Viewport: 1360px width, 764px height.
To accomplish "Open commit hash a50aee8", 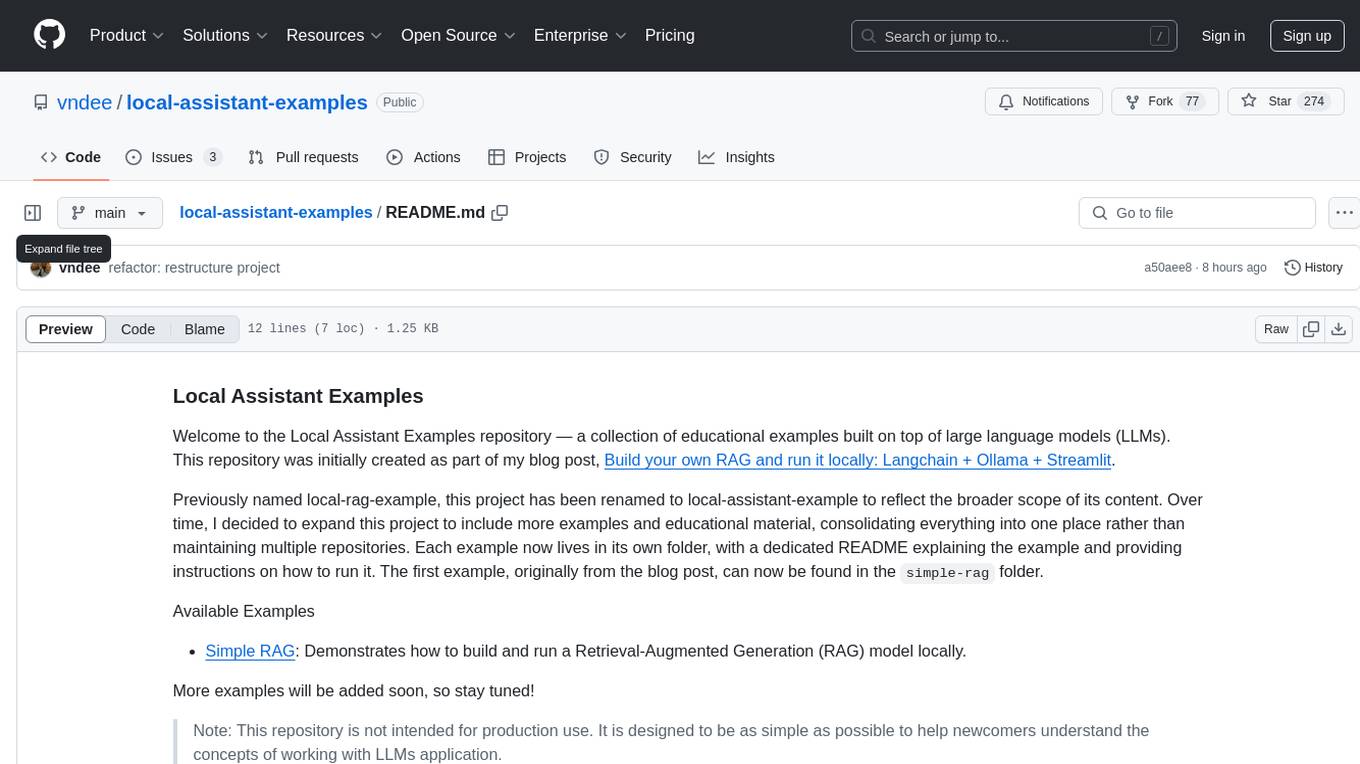I will (x=1168, y=268).
